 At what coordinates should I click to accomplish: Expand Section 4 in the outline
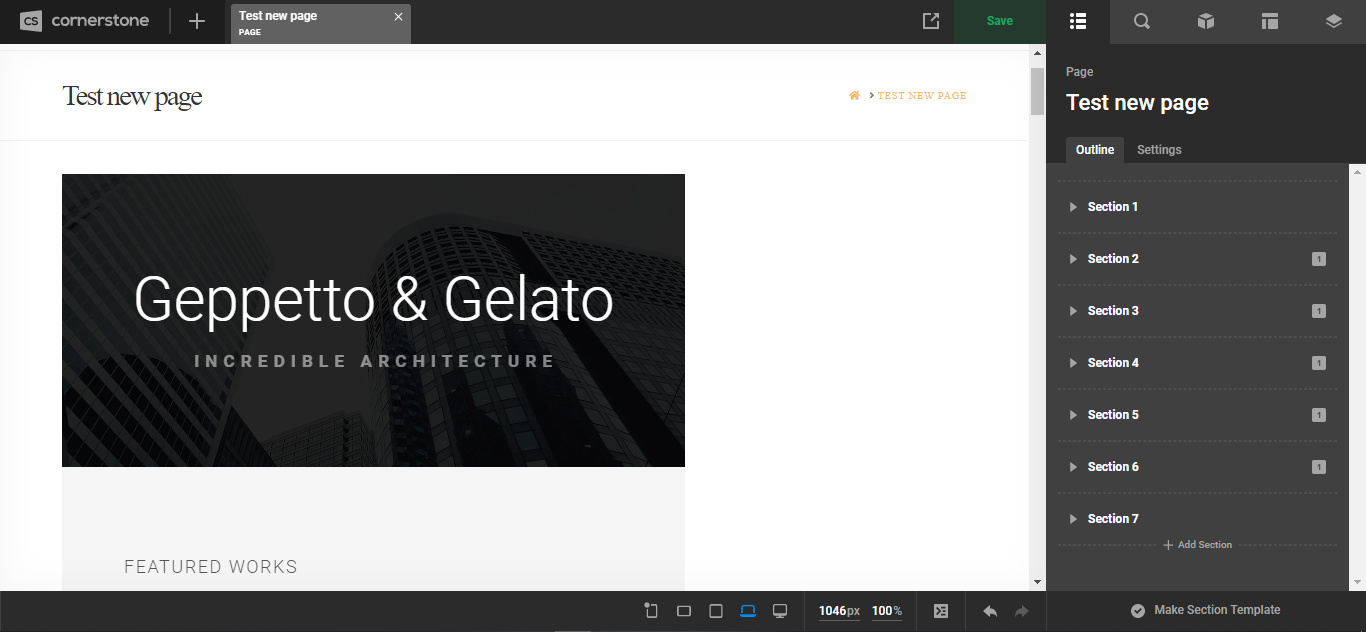pos(1073,363)
